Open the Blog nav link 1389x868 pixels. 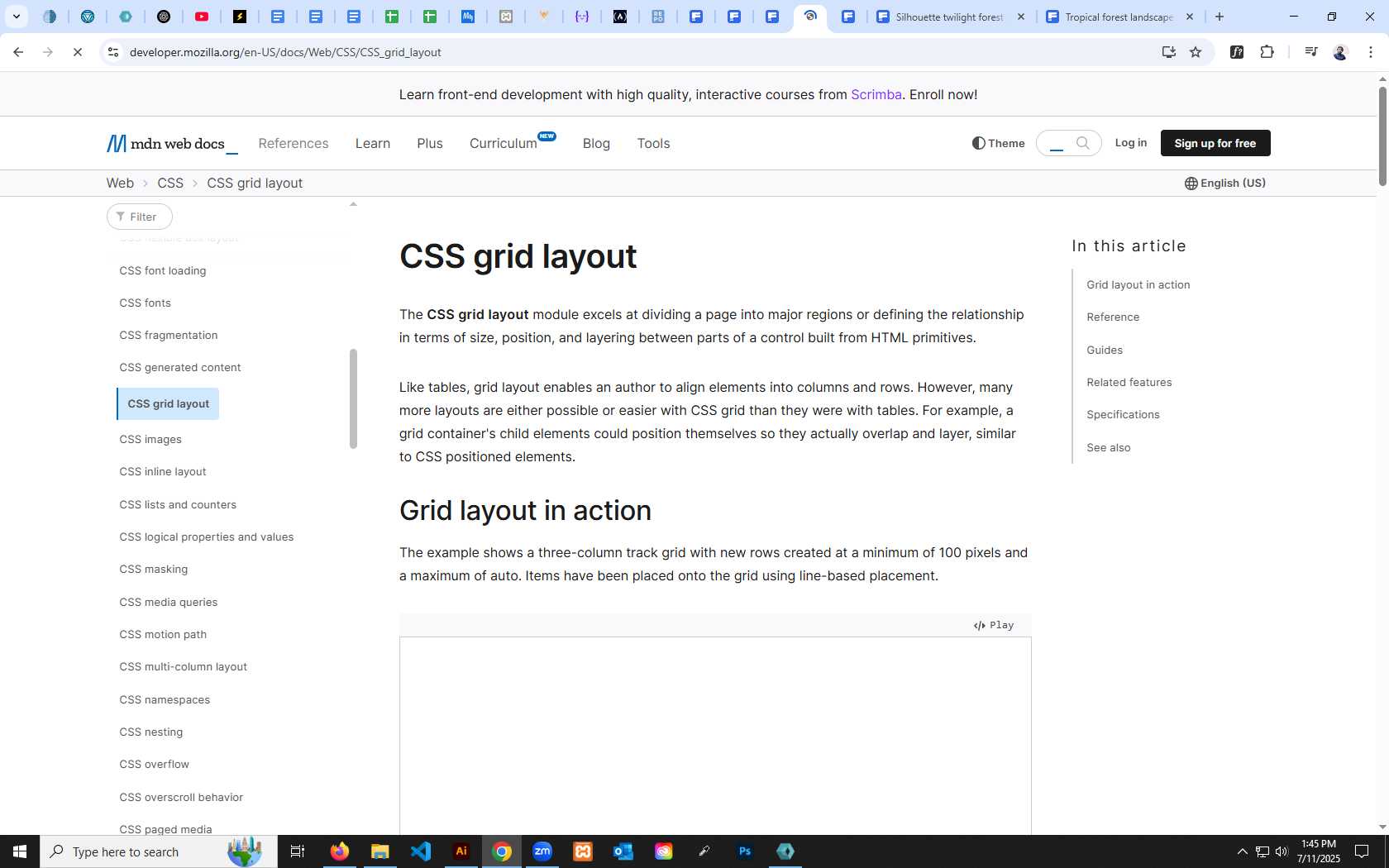point(596,143)
